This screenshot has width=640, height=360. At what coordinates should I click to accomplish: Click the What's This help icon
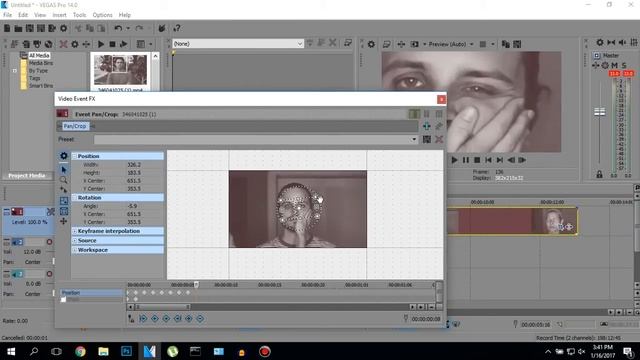(177, 28)
